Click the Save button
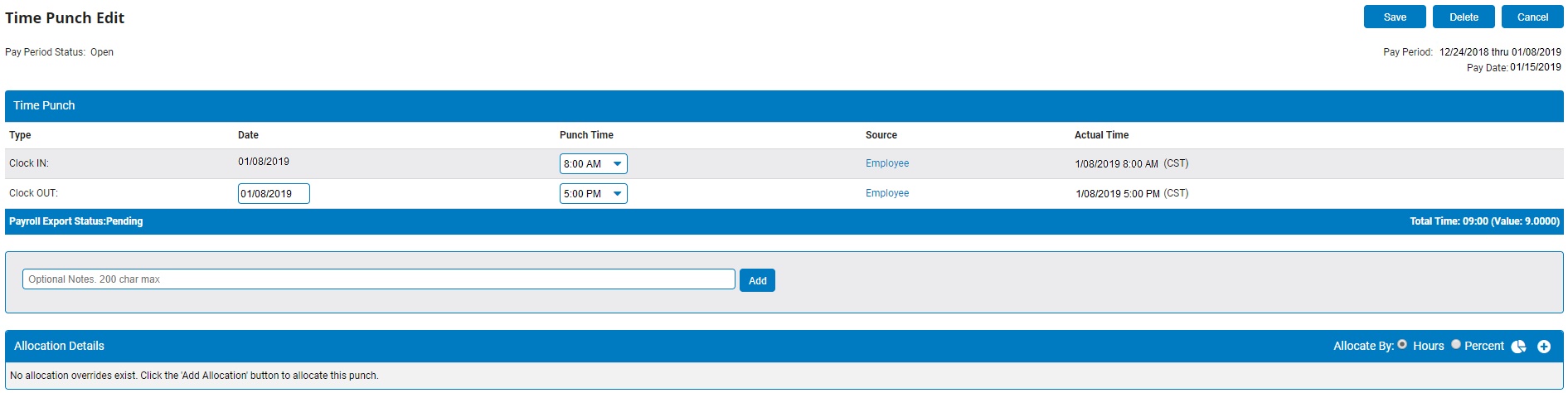Viewport: 1568px width, 393px height. (1395, 17)
